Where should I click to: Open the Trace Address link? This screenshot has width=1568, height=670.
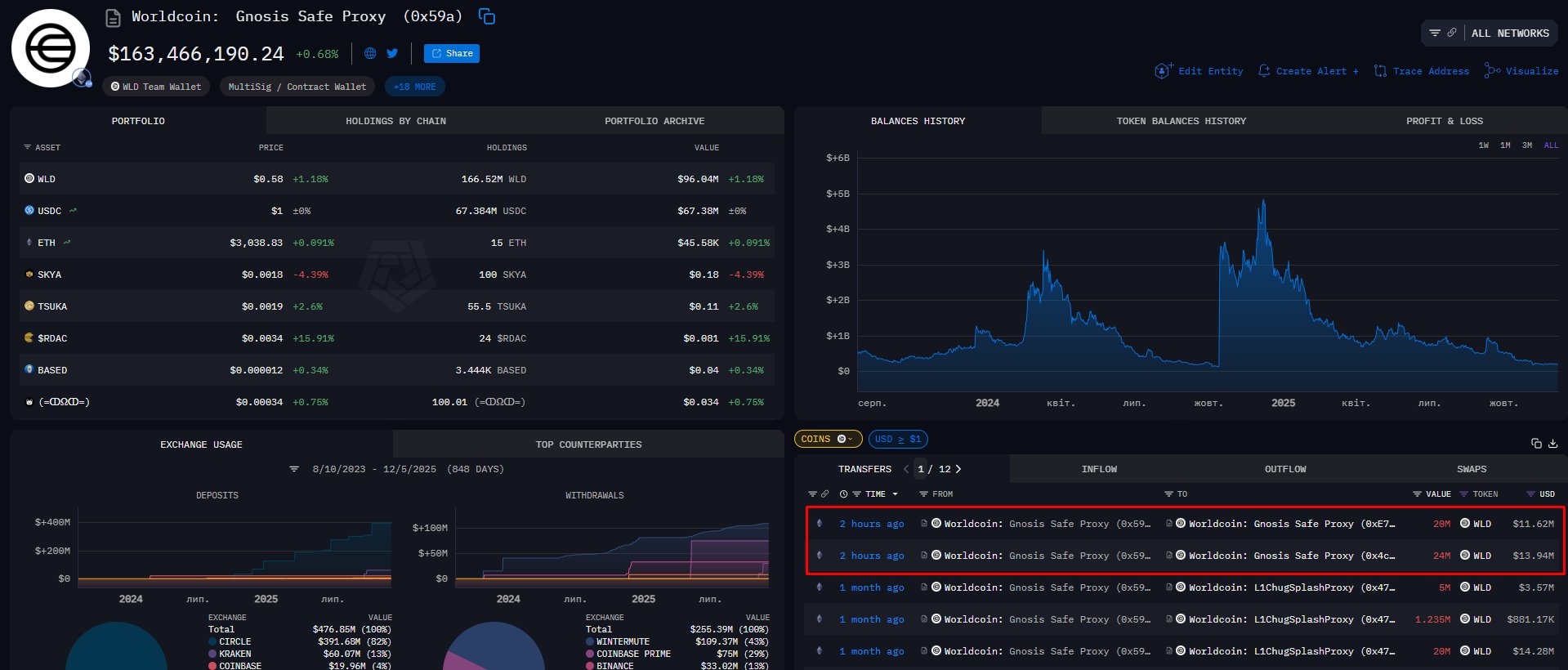click(1422, 71)
